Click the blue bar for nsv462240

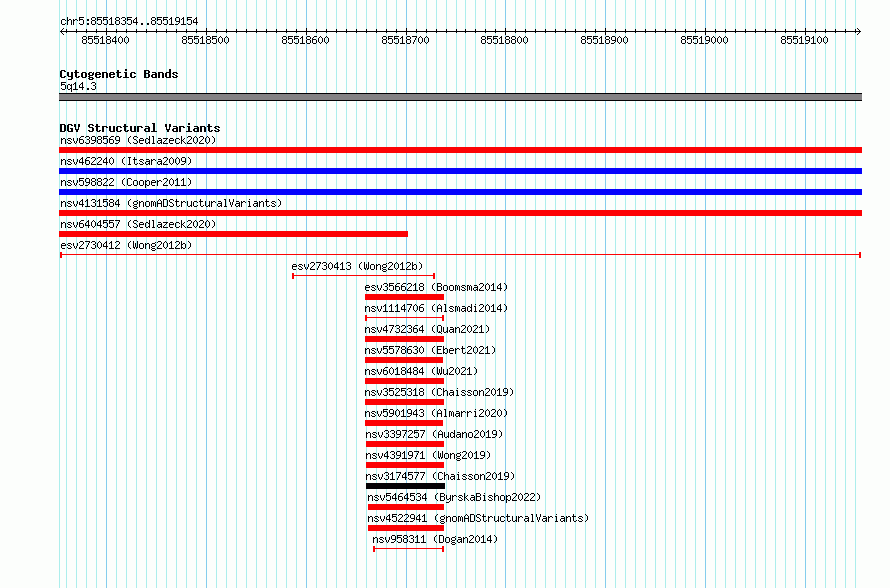click(460, 171)
